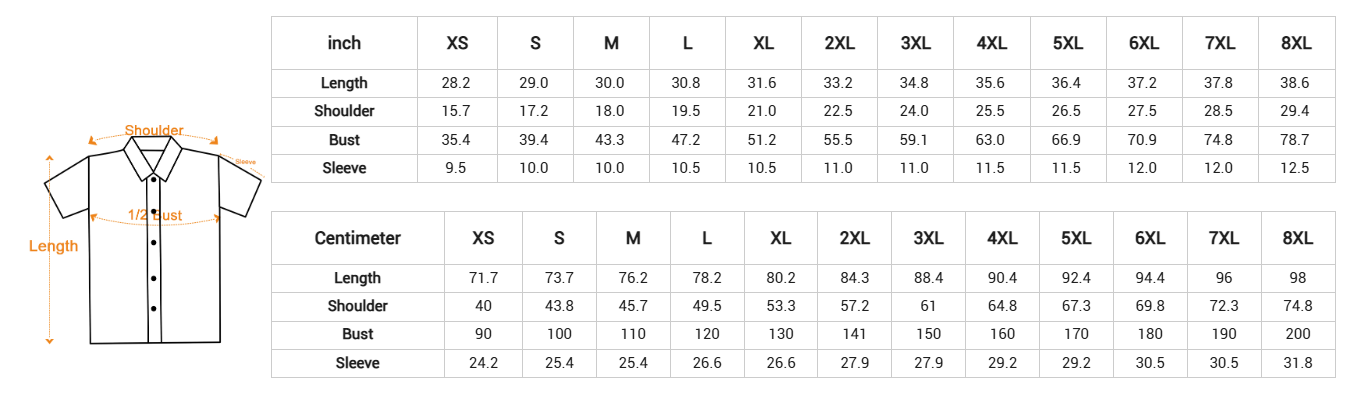This screenshot has width=1362, height=410.
Task: Click the 31.8 sleeve value cell
Action: (1297, 363)
